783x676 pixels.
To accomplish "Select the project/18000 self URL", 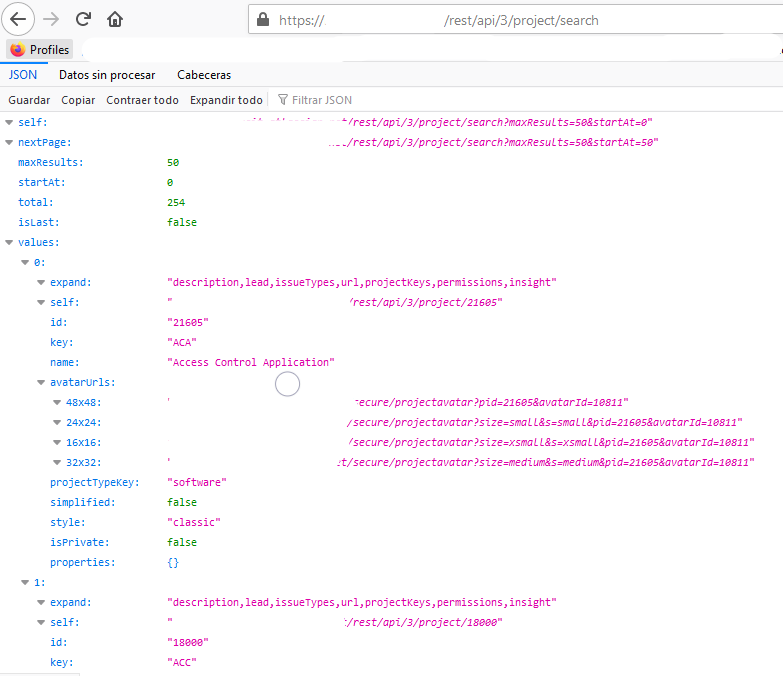I will tap(335, 623).
